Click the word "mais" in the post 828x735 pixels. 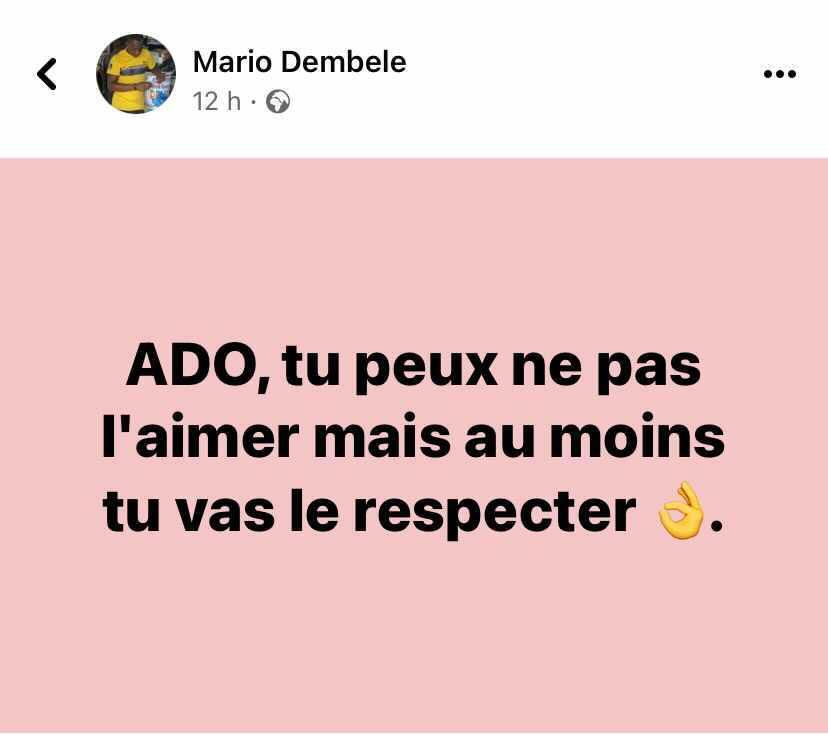[382, 437]
